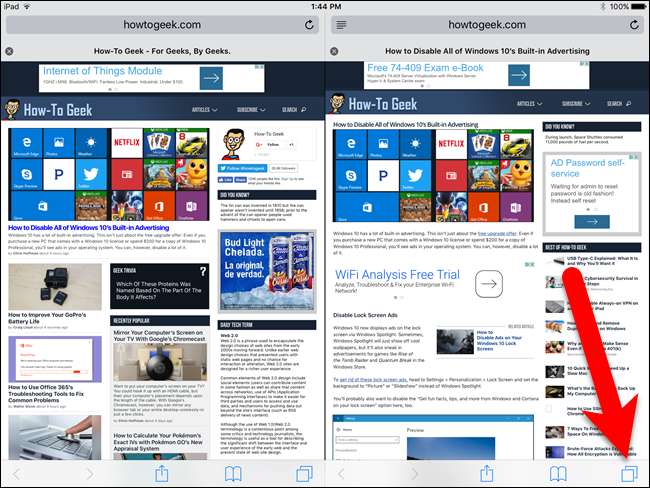Tap the Share icon in the left pane
The height and width of the screenshot is (488, 650).
pyautogui.click(x=161, y=473)
